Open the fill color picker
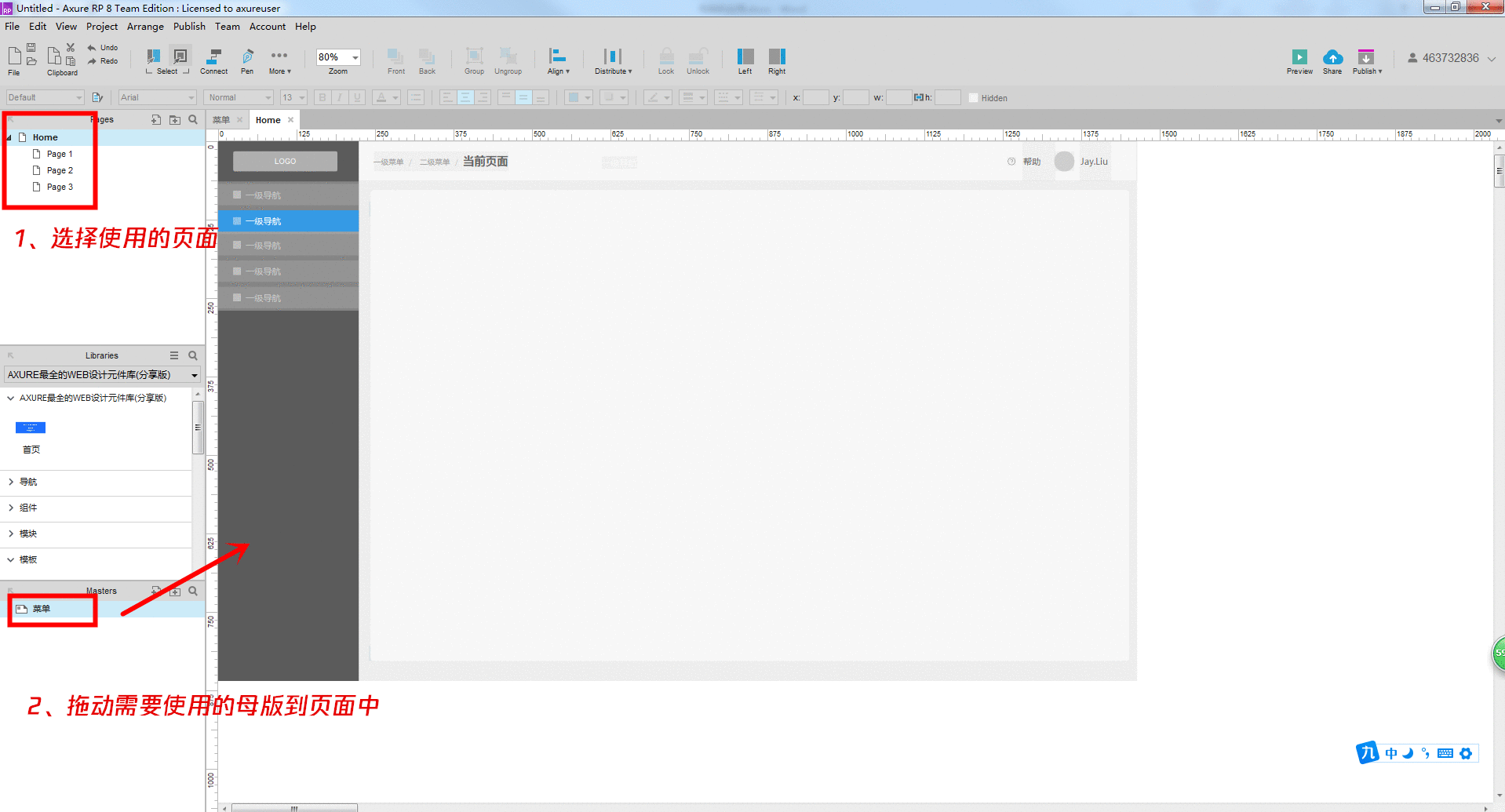 point(579,97)
